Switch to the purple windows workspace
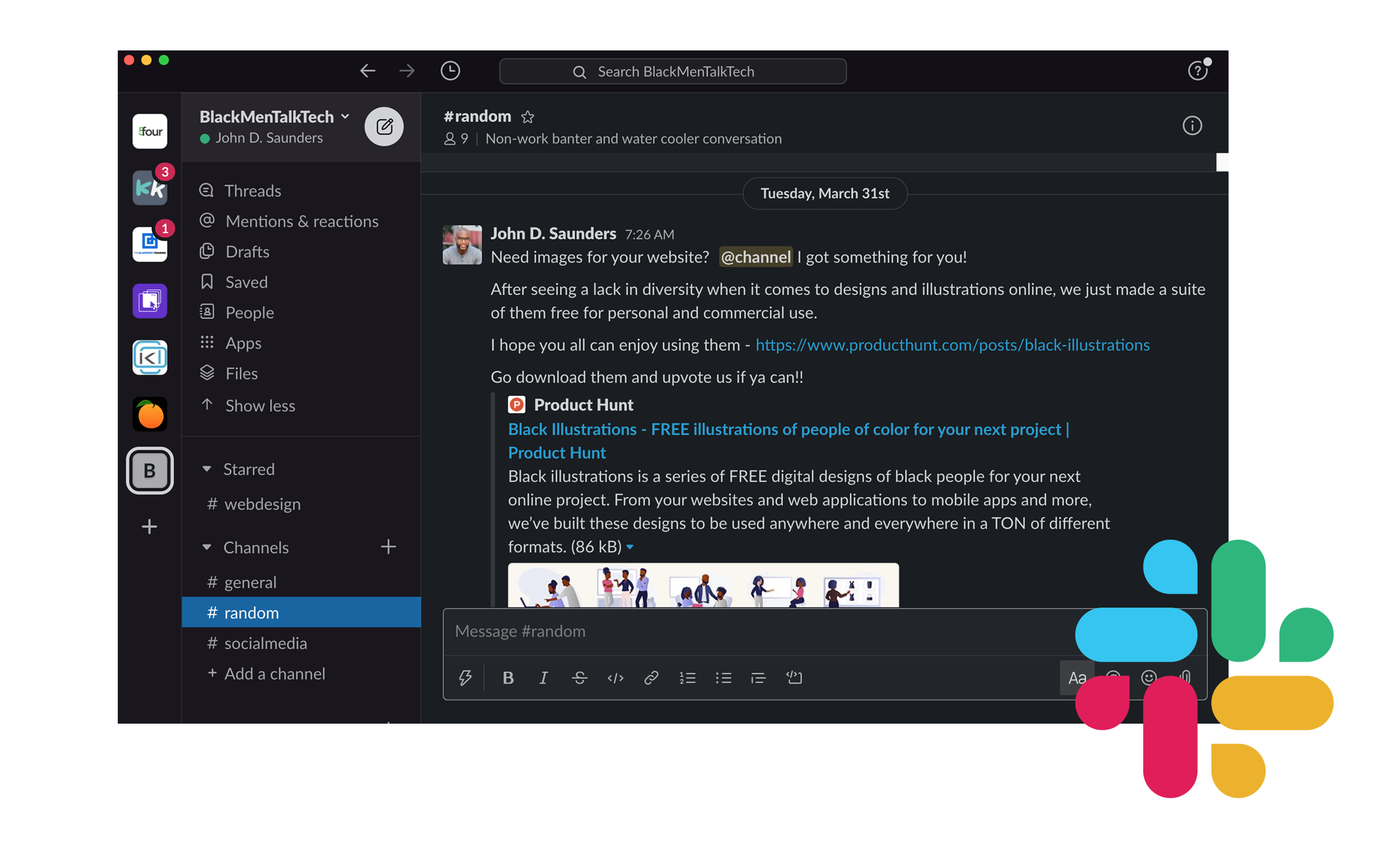This screenshot has width=1400, height=848. [x=150, y=301]
